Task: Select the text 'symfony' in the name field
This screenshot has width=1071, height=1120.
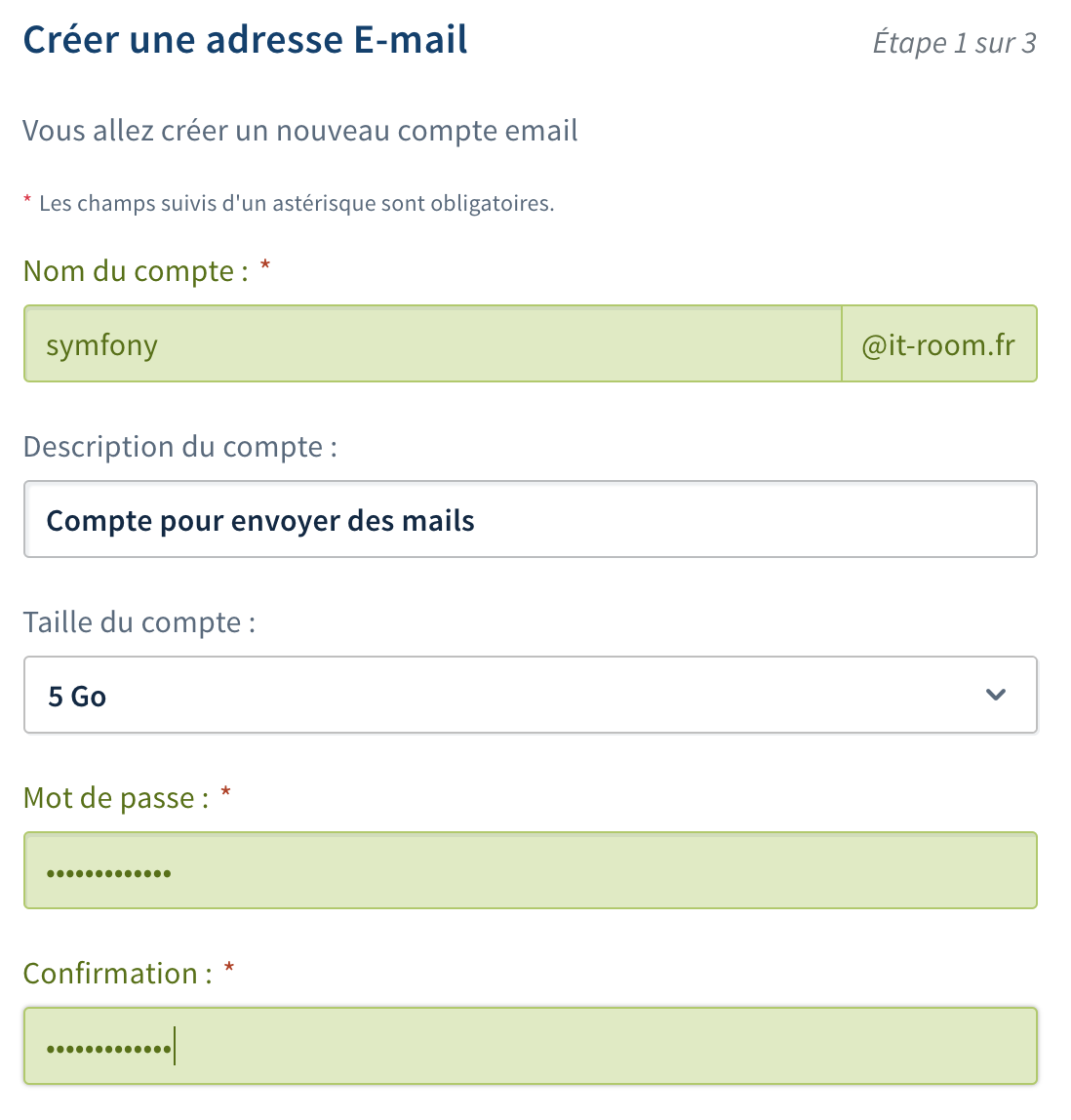Action: pos(101,343)
